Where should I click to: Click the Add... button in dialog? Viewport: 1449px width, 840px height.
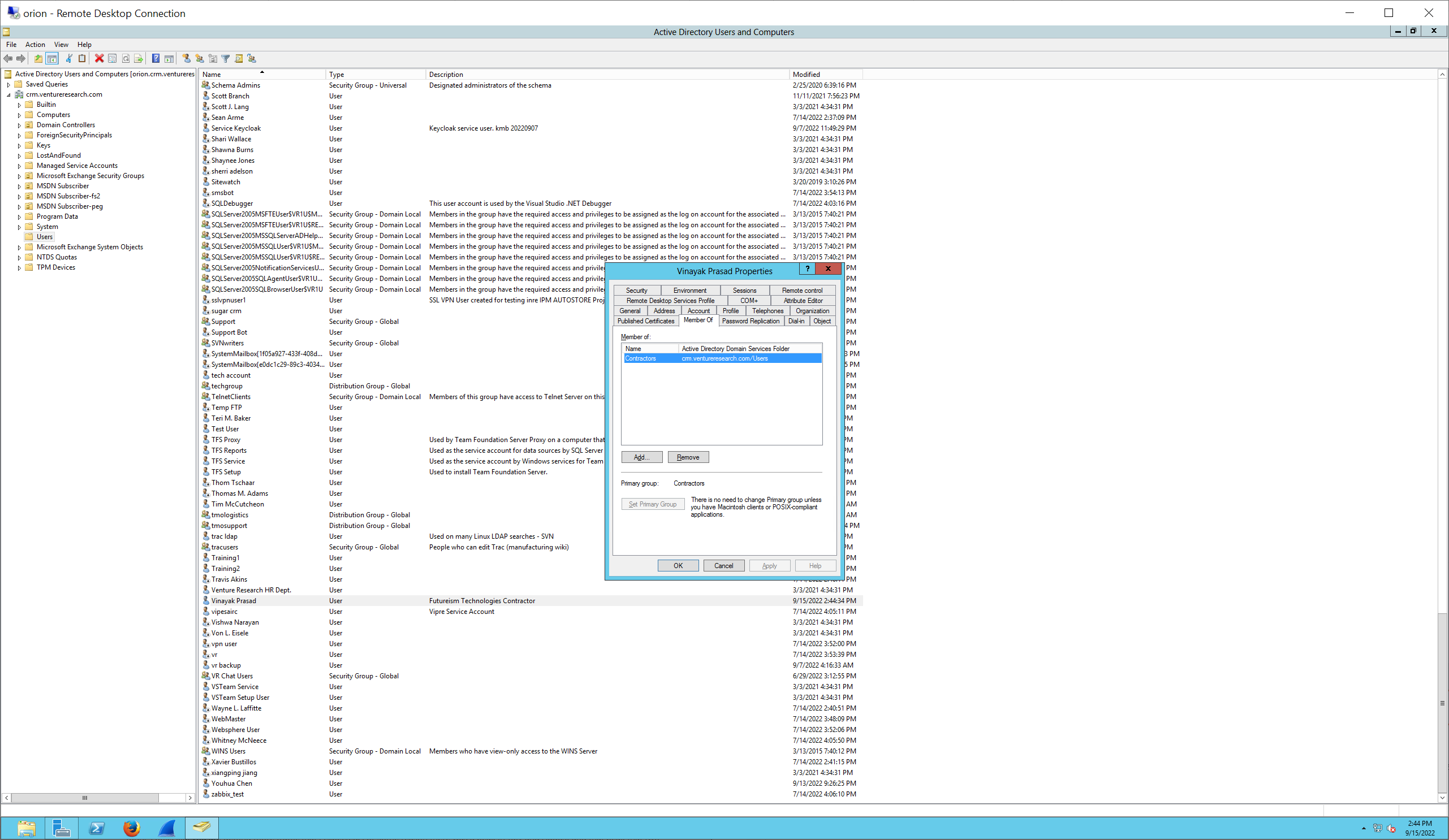[641, 457]
